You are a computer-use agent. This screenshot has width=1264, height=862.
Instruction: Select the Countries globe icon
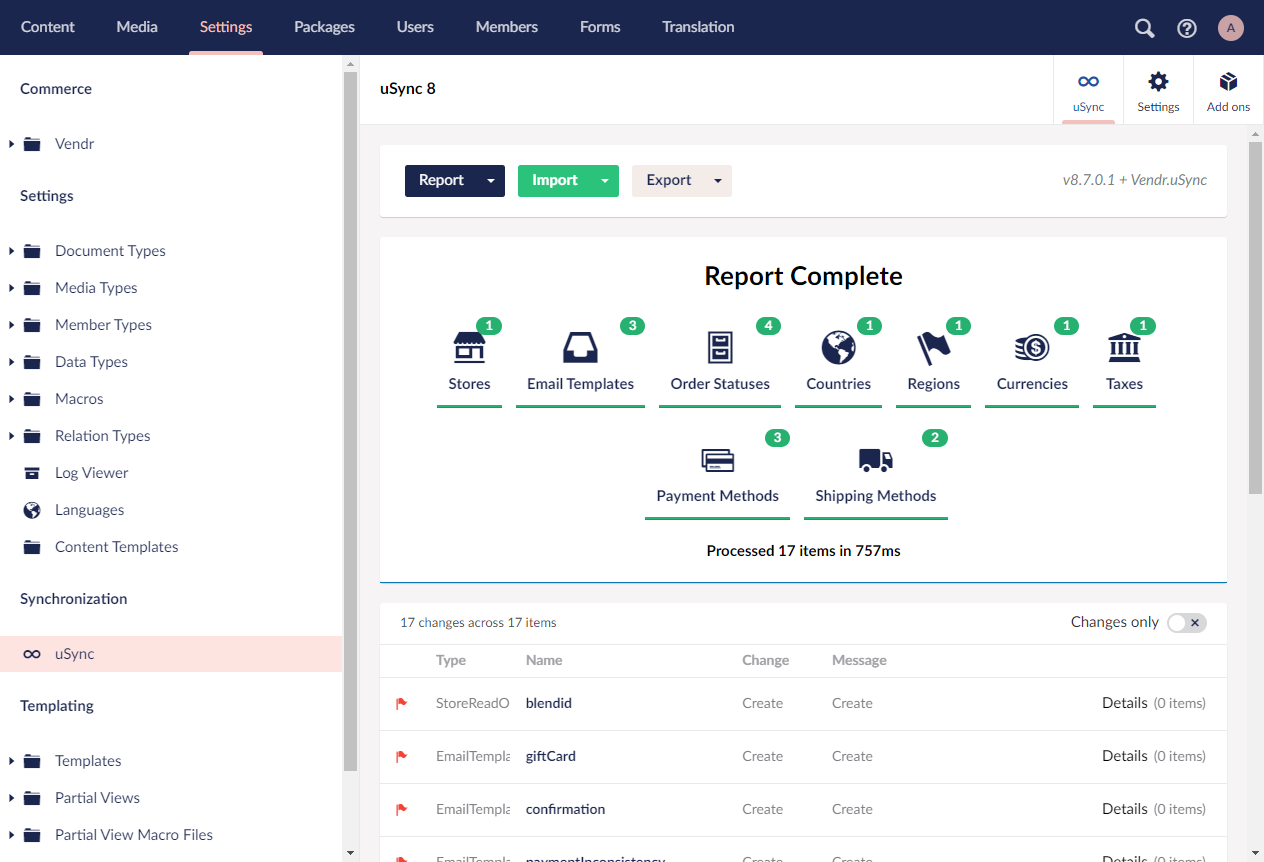[x=838, y=348]
